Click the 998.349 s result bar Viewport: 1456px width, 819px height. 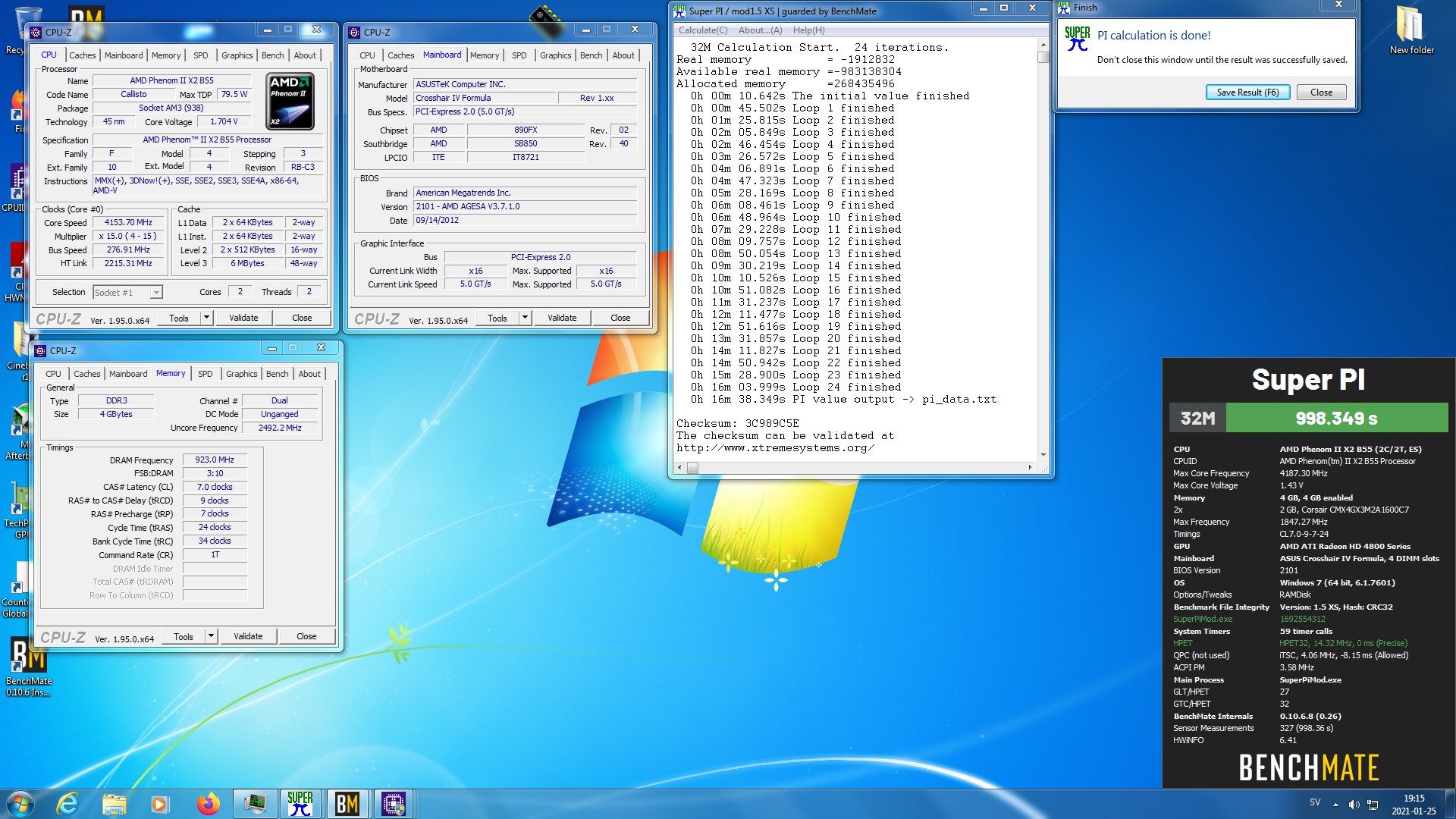click(1336, 418)
